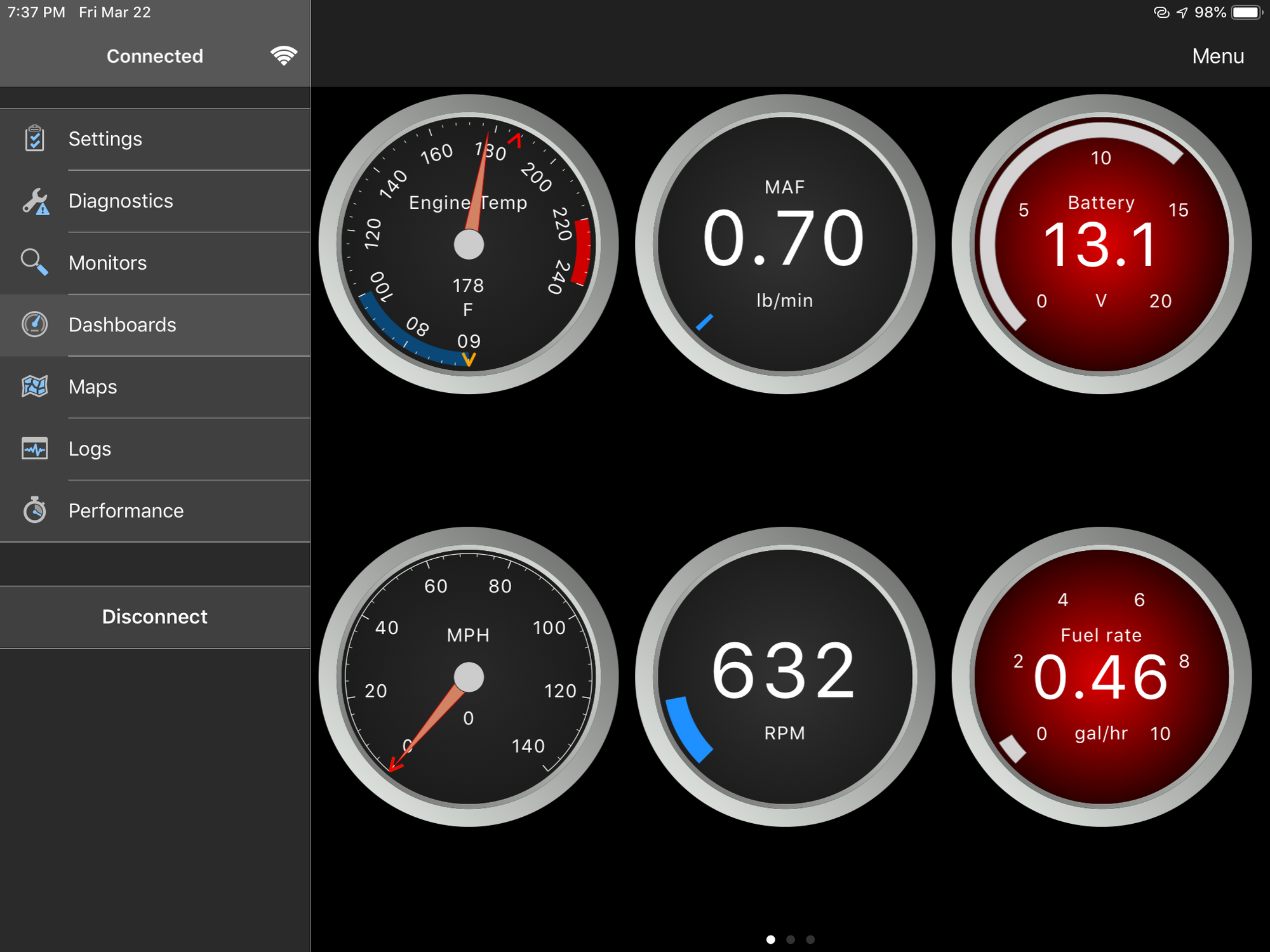The image size is (1270, 952).
Task: Open the Menu in top right
Action: (1217, 56)
